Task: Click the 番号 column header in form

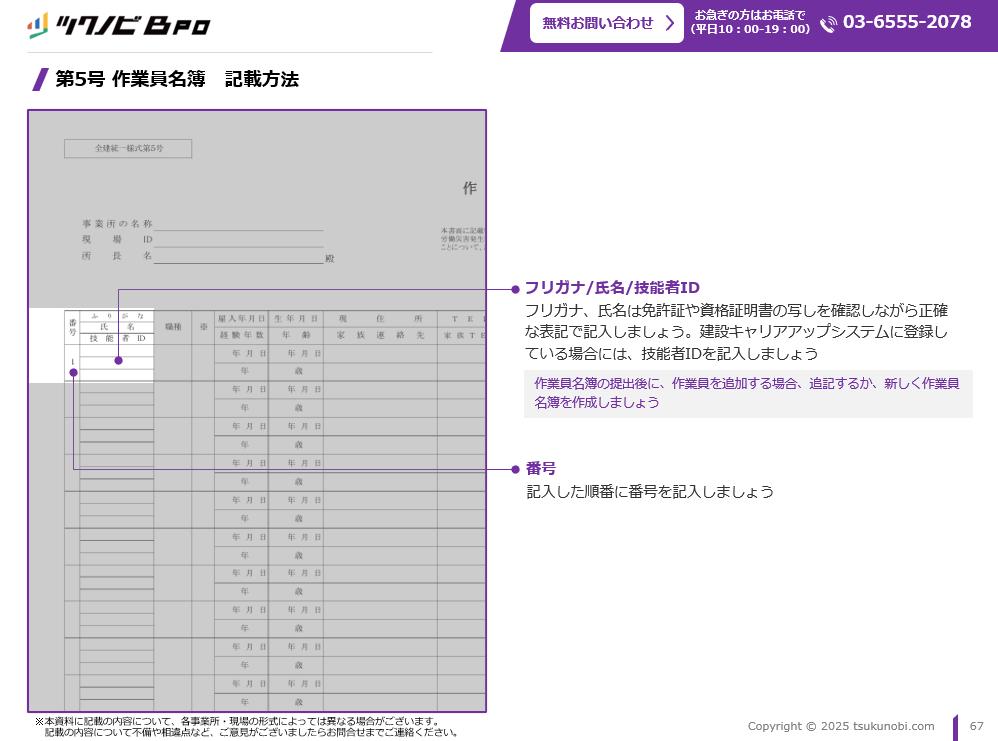Action: pos(73,327)
